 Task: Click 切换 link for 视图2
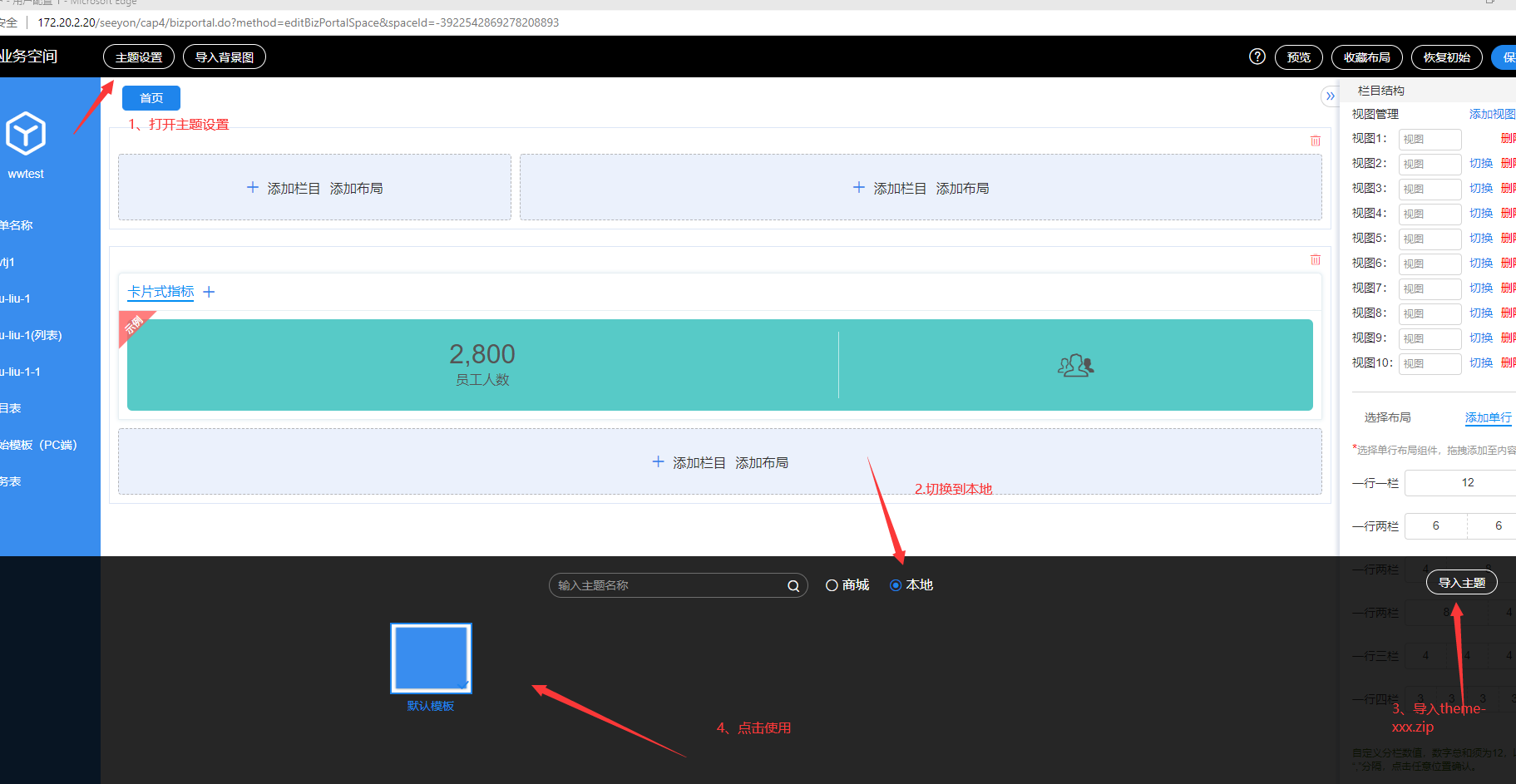coord(1480,164)
